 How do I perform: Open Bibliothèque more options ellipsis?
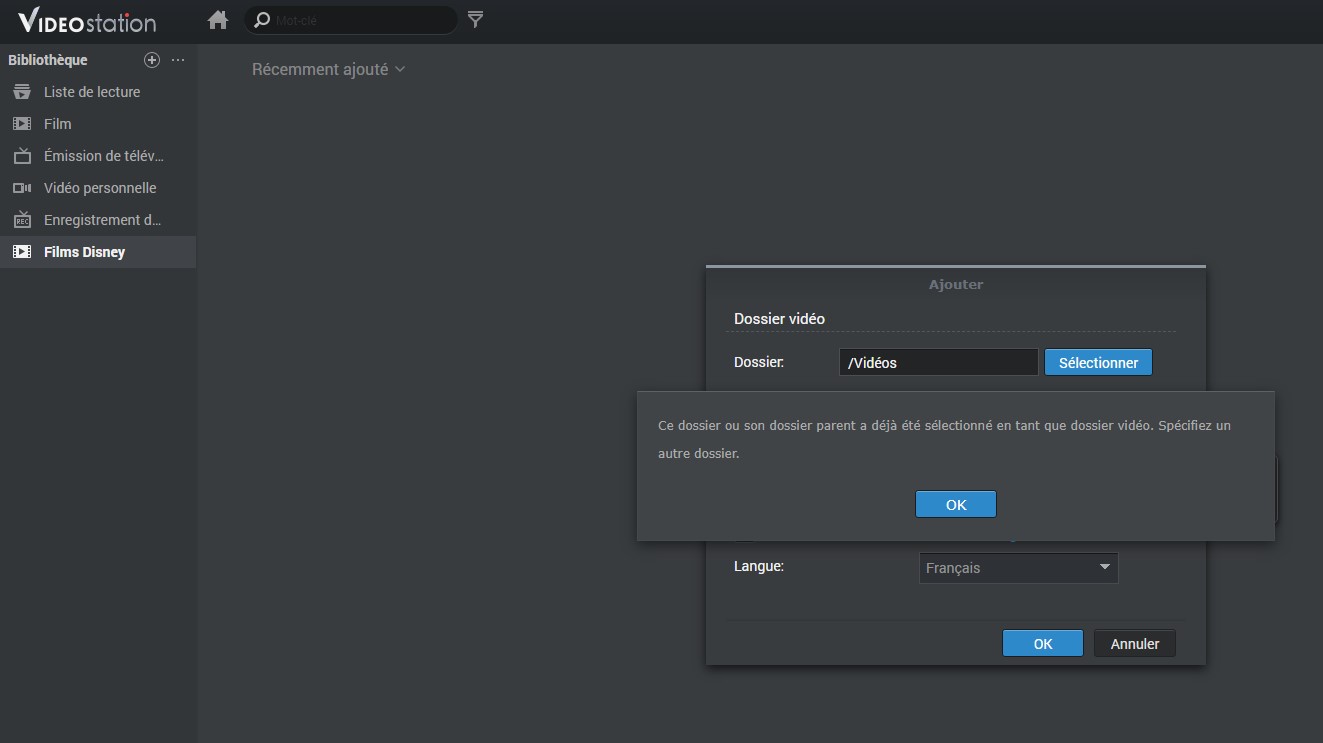(x=178, y=60)
